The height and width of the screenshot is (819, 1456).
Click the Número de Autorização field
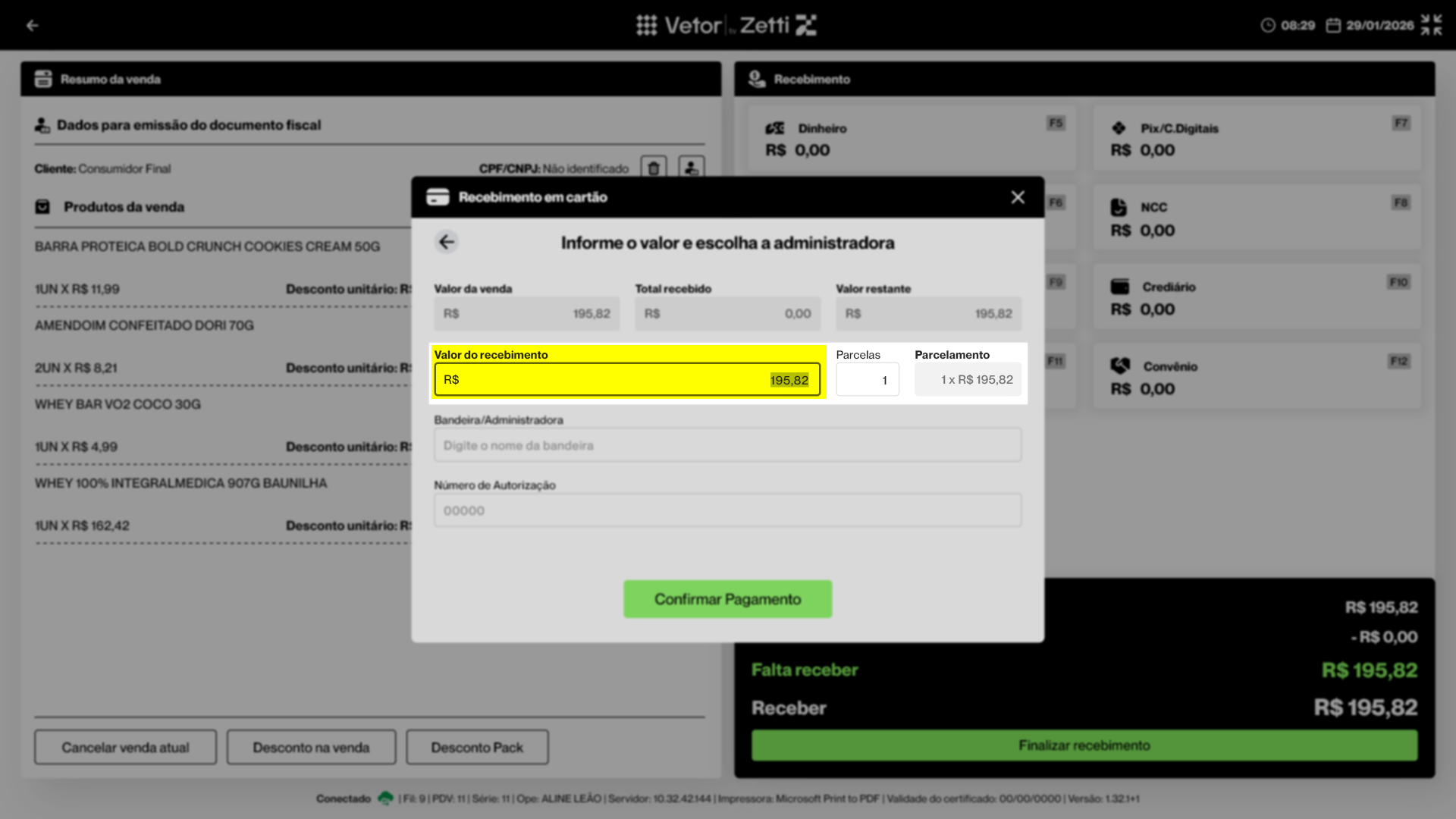(x=726, y=510)
